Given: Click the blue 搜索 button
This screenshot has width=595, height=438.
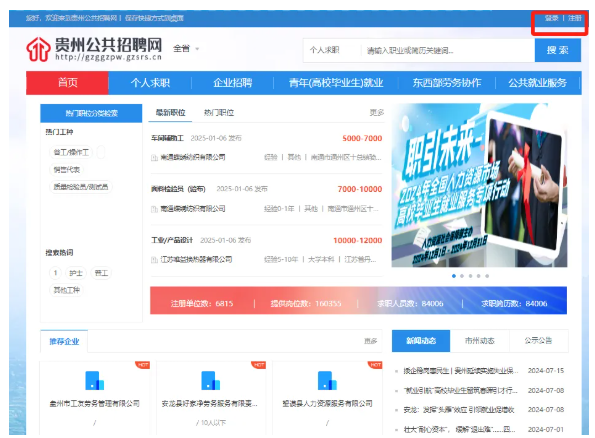Looking at the screenshot, I should pos(557,50).
